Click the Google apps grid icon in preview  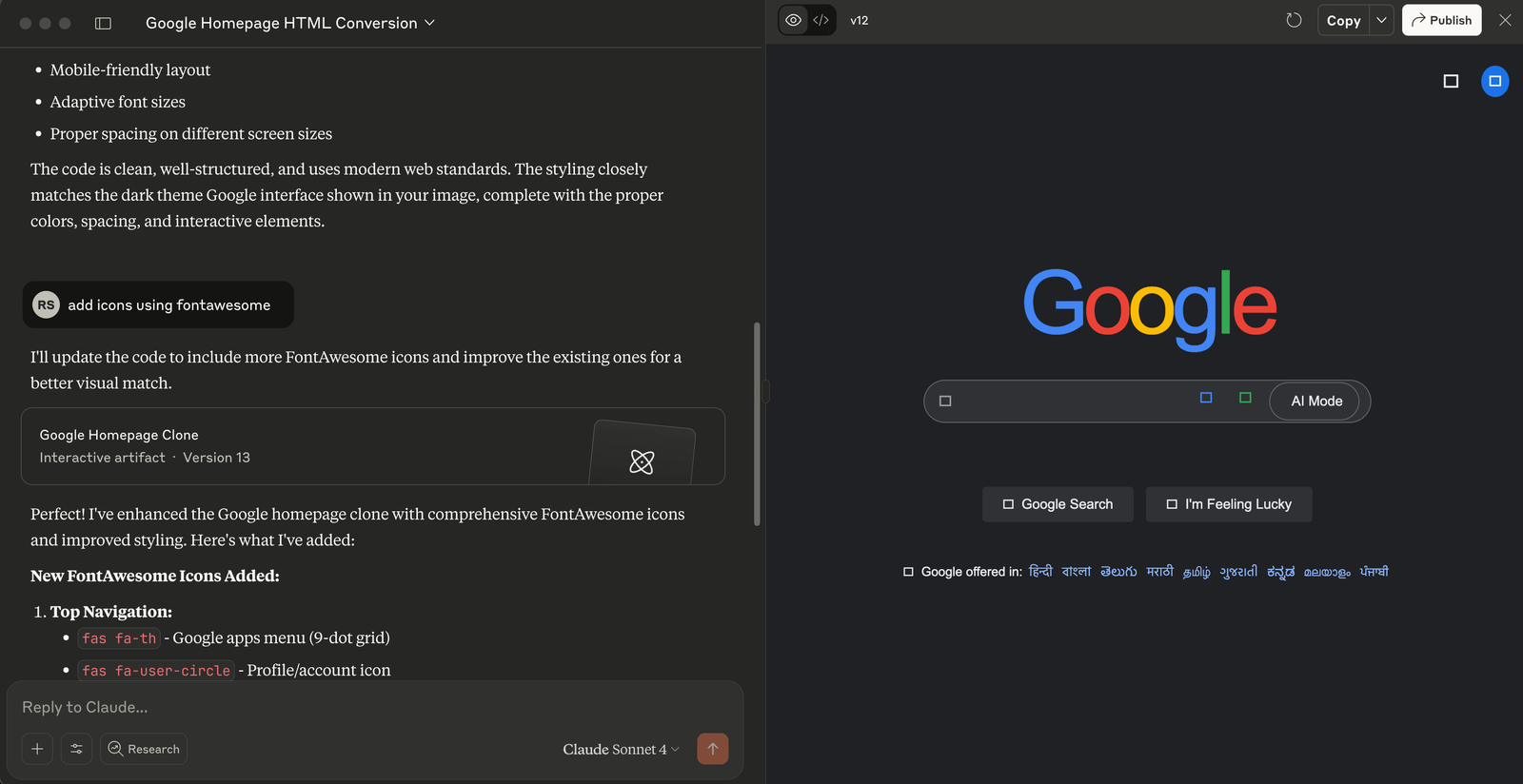1451,81
